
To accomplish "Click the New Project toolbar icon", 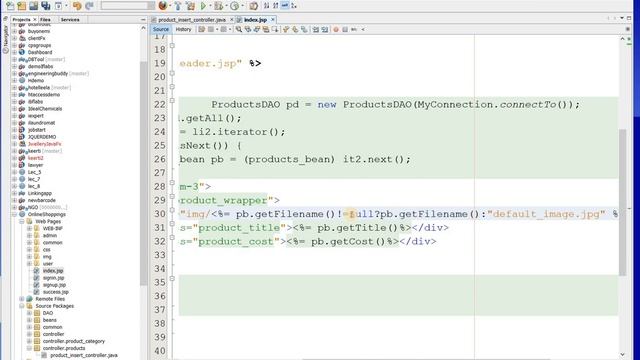I will [x=22, y=6].
